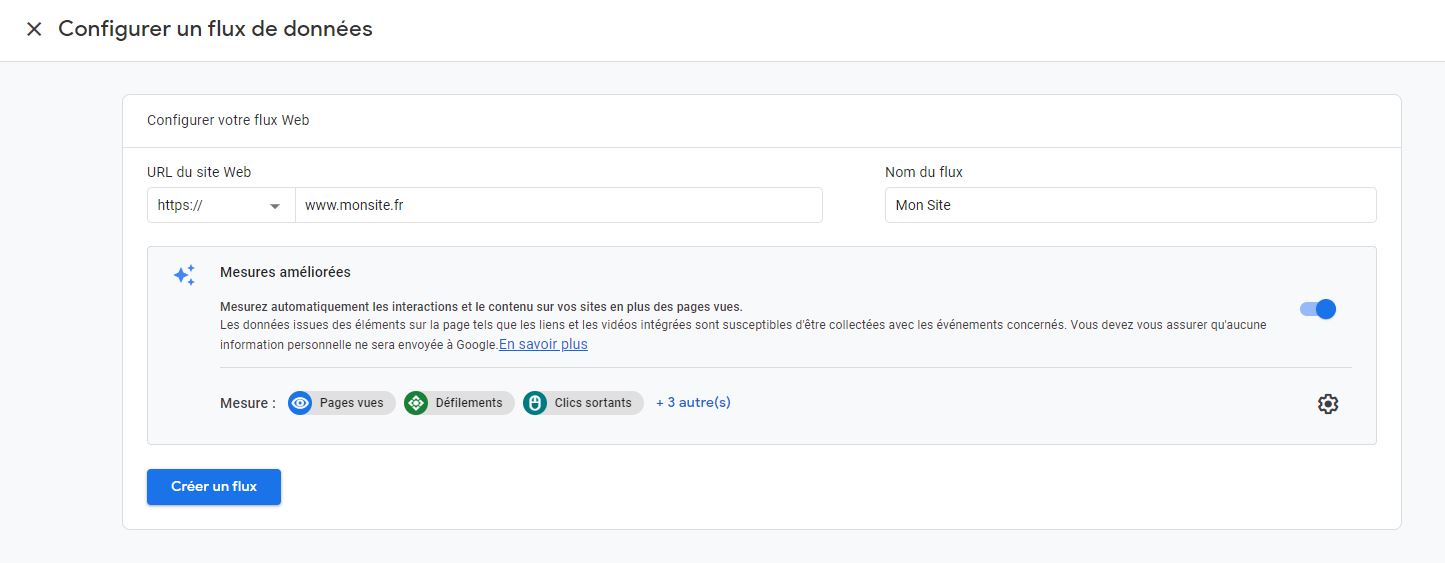The width and height of the screenshot is (1445, 563).
Task: Show the + 3 autre(s) measurements
Action: pos(693,403)
